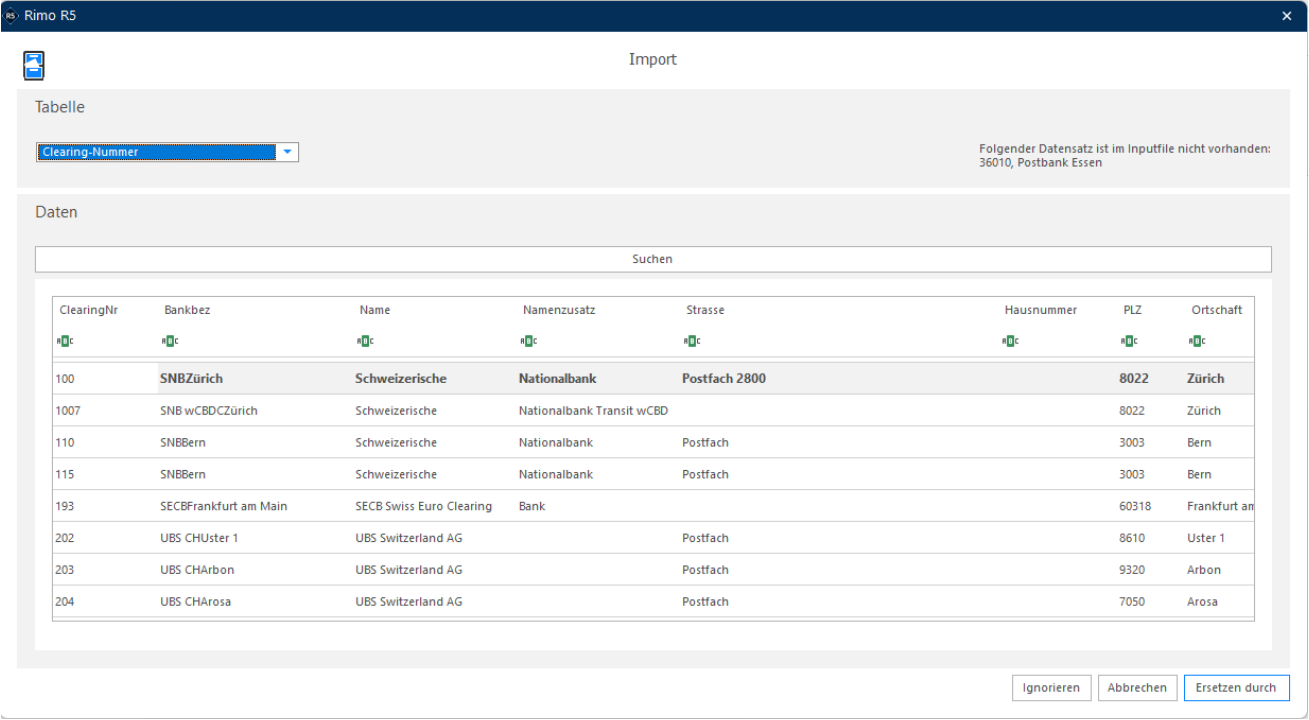Sort by the Bankbez column header
1309x720 pixels.
[187, 310]
